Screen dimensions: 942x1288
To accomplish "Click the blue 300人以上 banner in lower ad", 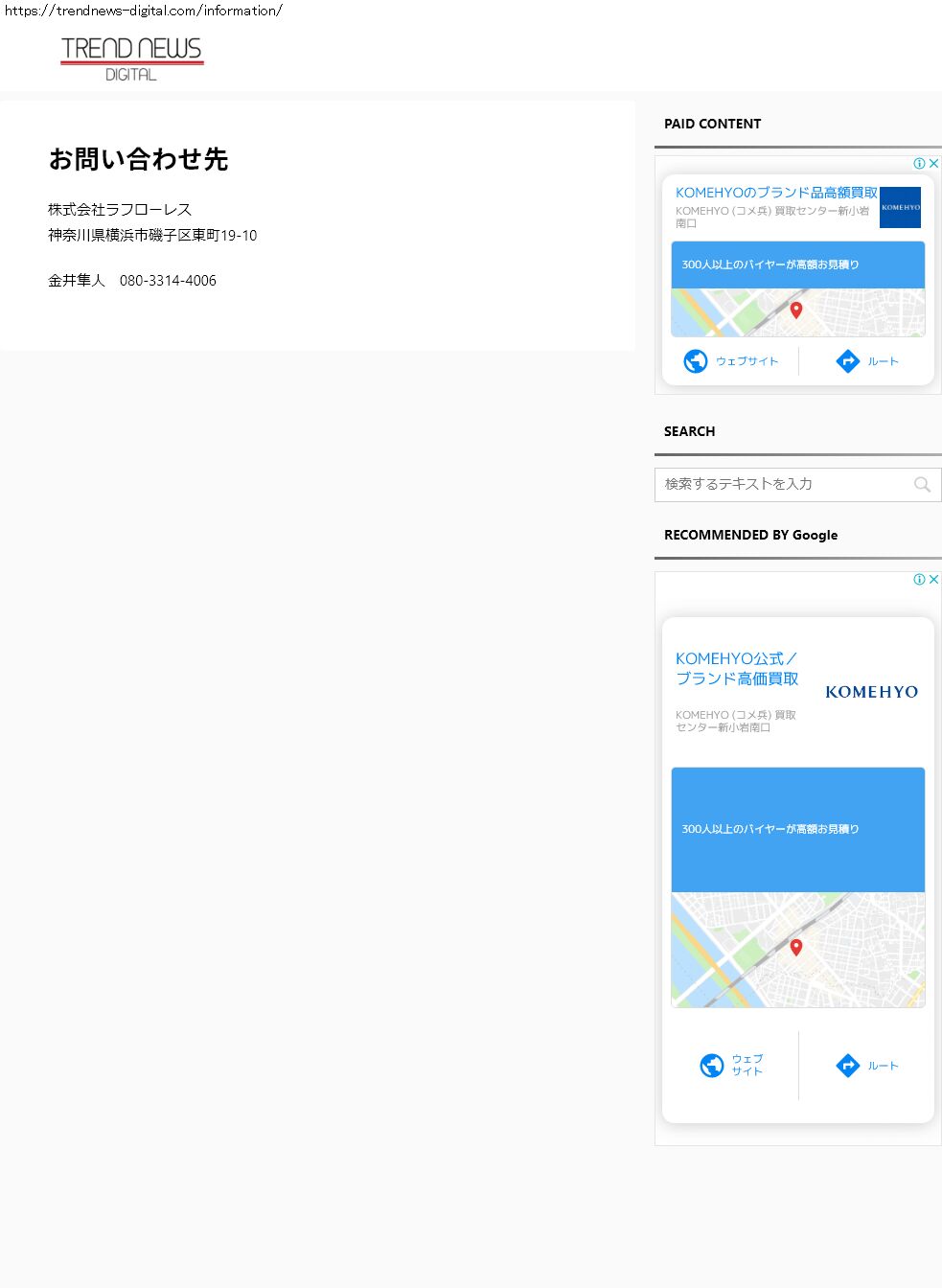I will click(x=797, y=830).
